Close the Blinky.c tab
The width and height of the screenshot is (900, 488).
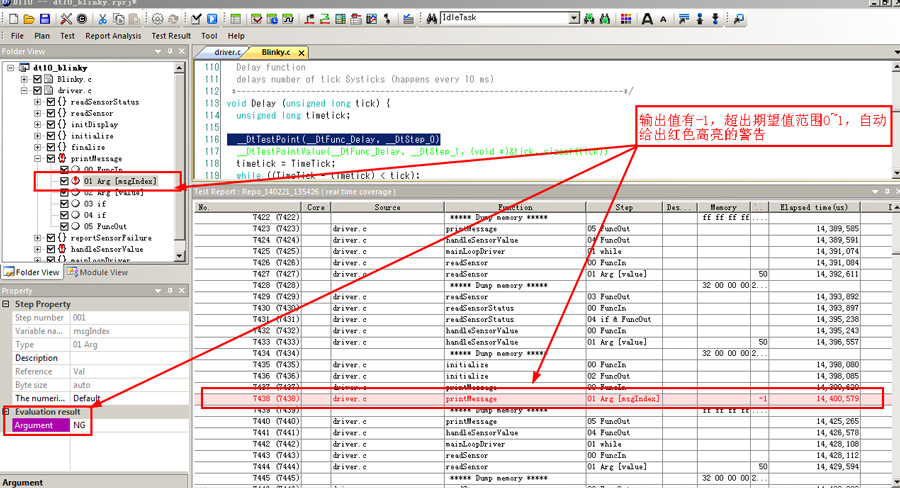tap(301, 53)
